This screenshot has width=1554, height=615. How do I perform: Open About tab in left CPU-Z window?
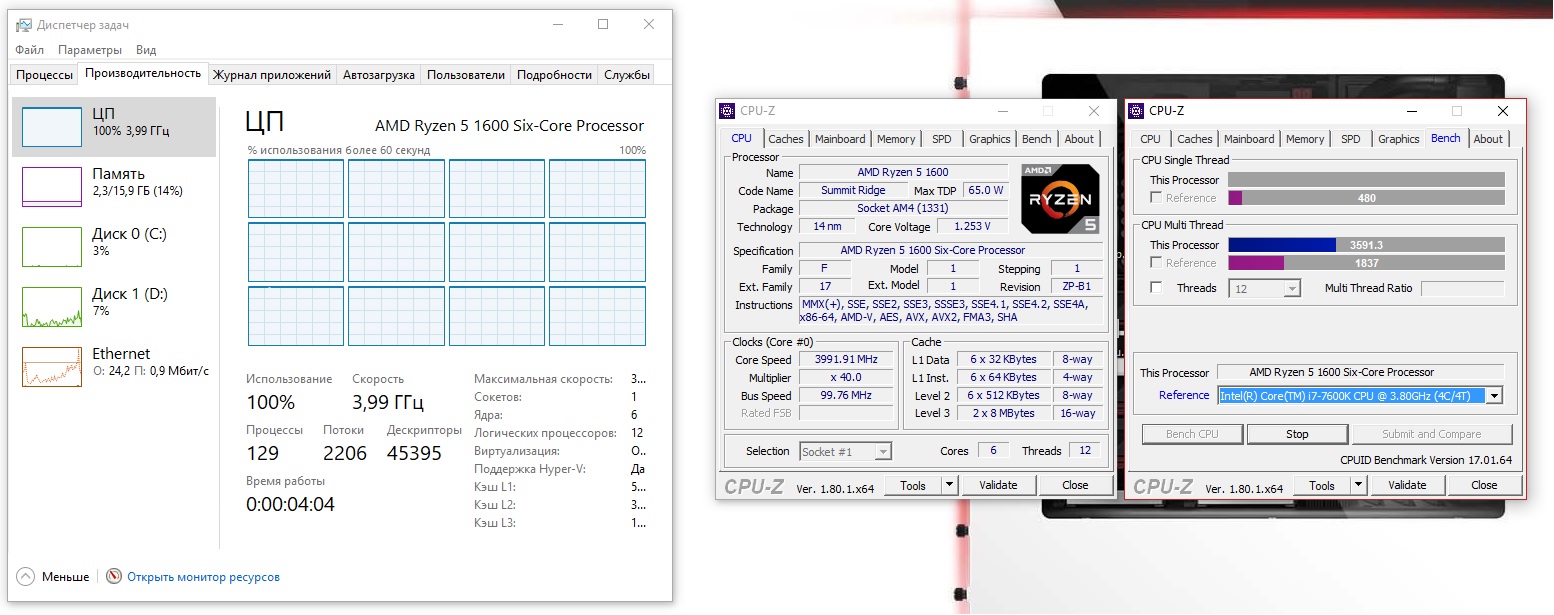click(1079, 139)
